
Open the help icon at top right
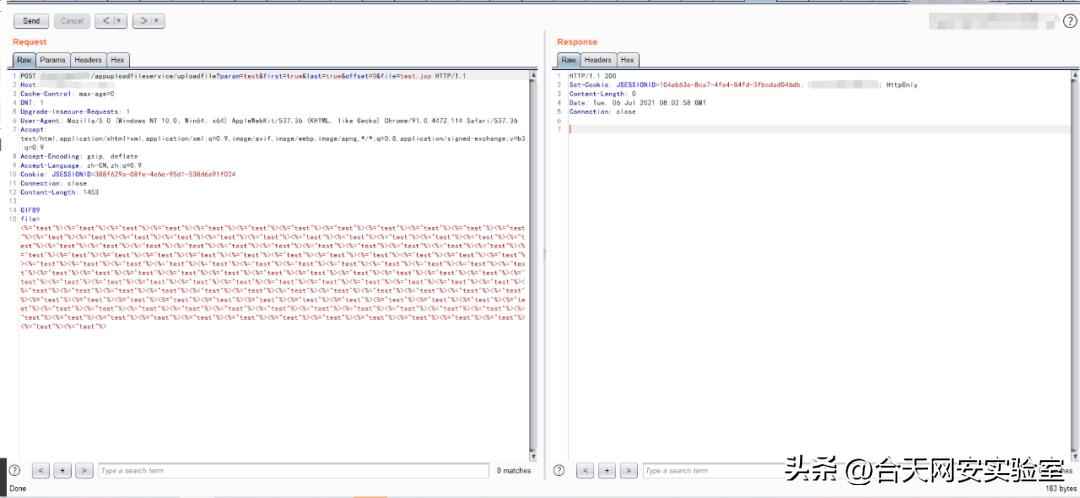point(1070,20)
